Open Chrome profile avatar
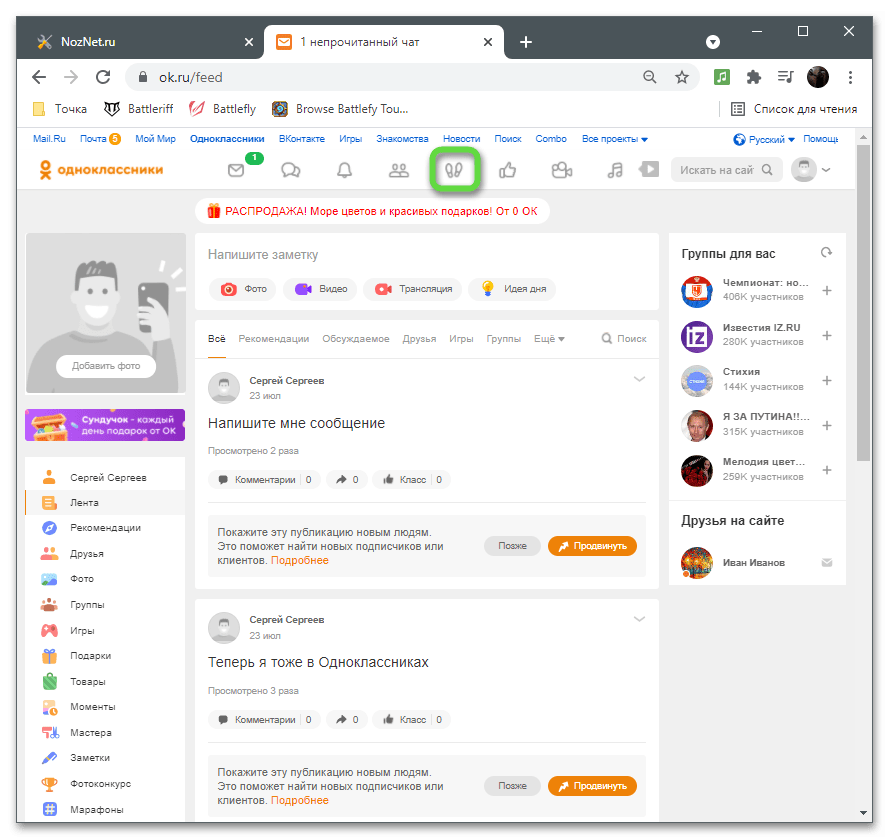This screenshot has width=889, height=839. [x=818, y=77]
